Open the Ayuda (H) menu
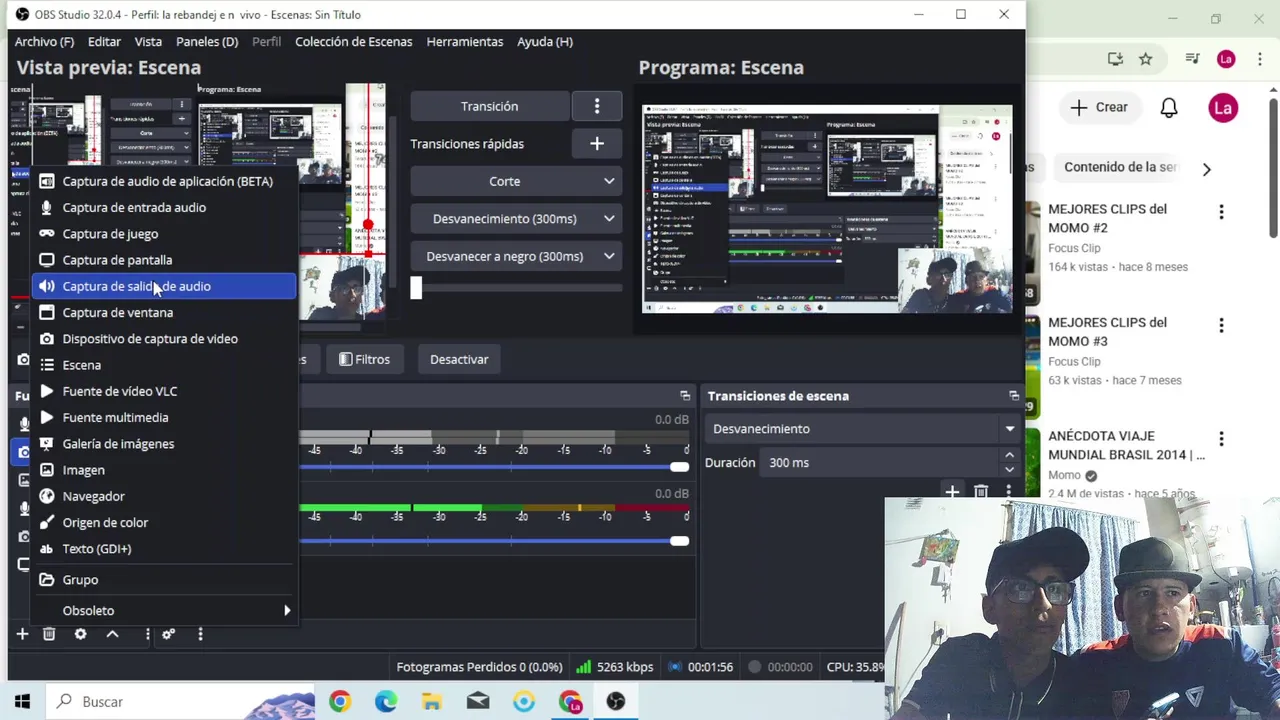Screen dimensions: 1280x720 pos(545,41)
